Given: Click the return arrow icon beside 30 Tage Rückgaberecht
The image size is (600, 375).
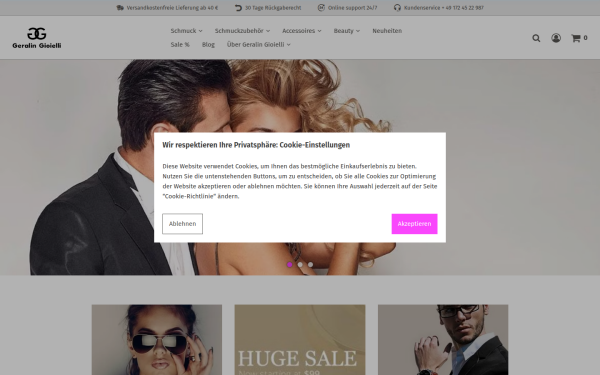Looking at the screenshot, I should (x=238, y=8).
